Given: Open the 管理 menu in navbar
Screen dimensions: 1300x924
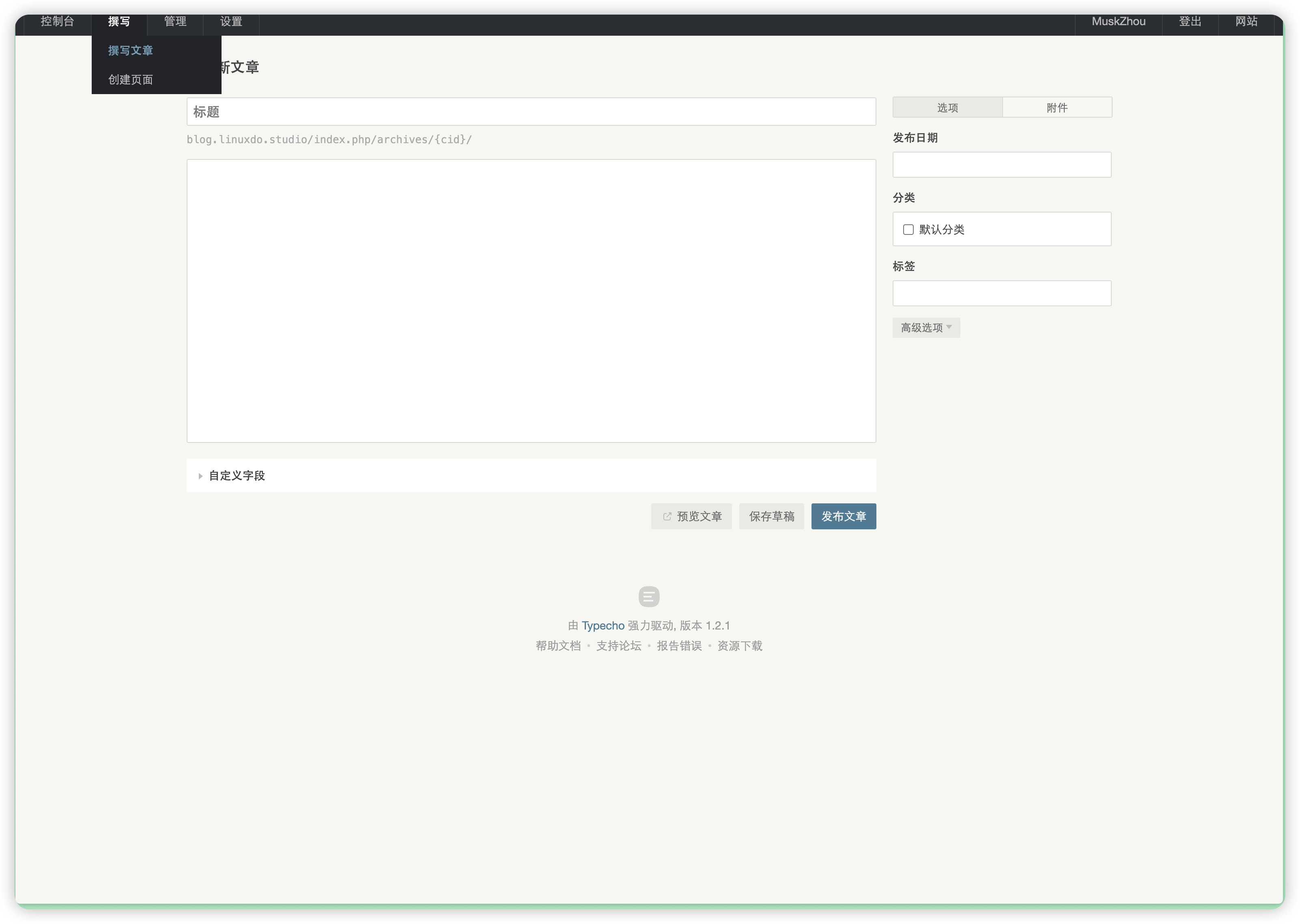Looking at the screenshot, I should point(175,21).
